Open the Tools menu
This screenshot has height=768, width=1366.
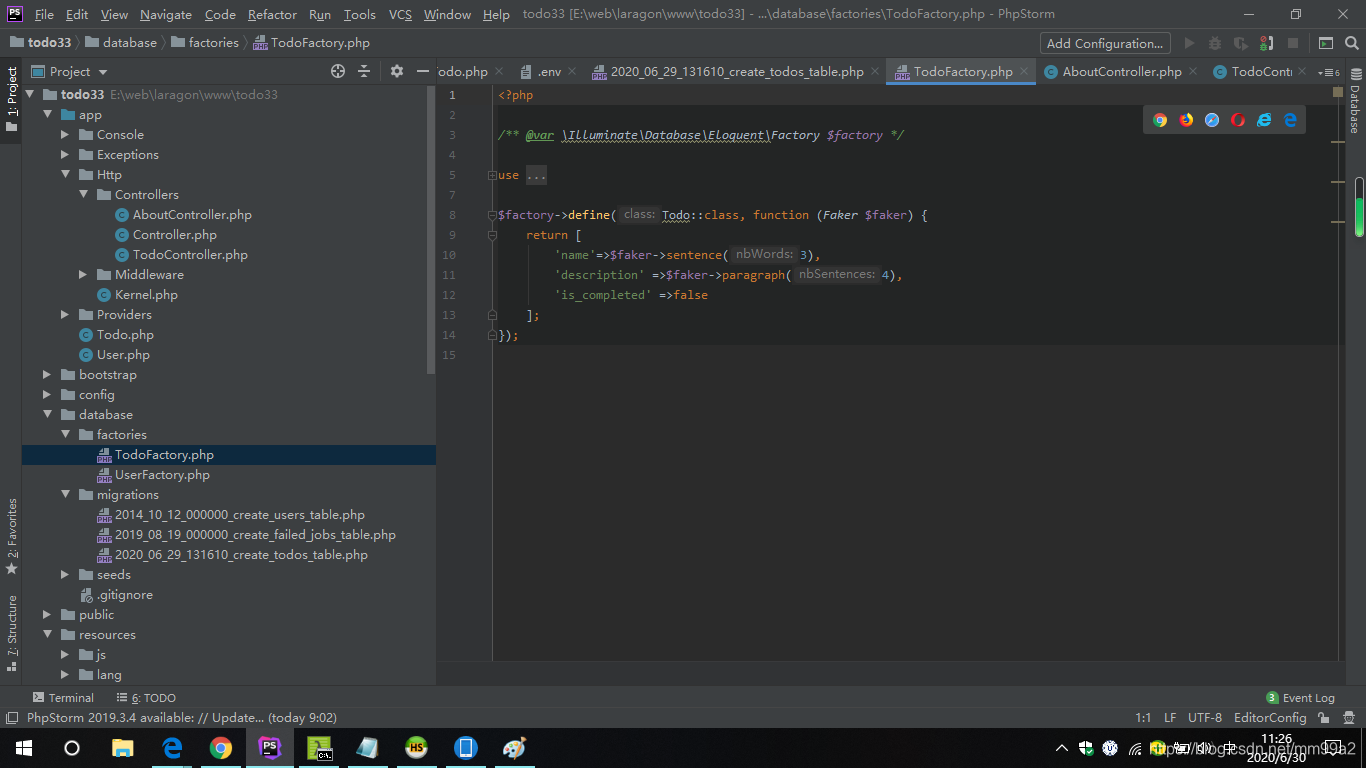359,14
